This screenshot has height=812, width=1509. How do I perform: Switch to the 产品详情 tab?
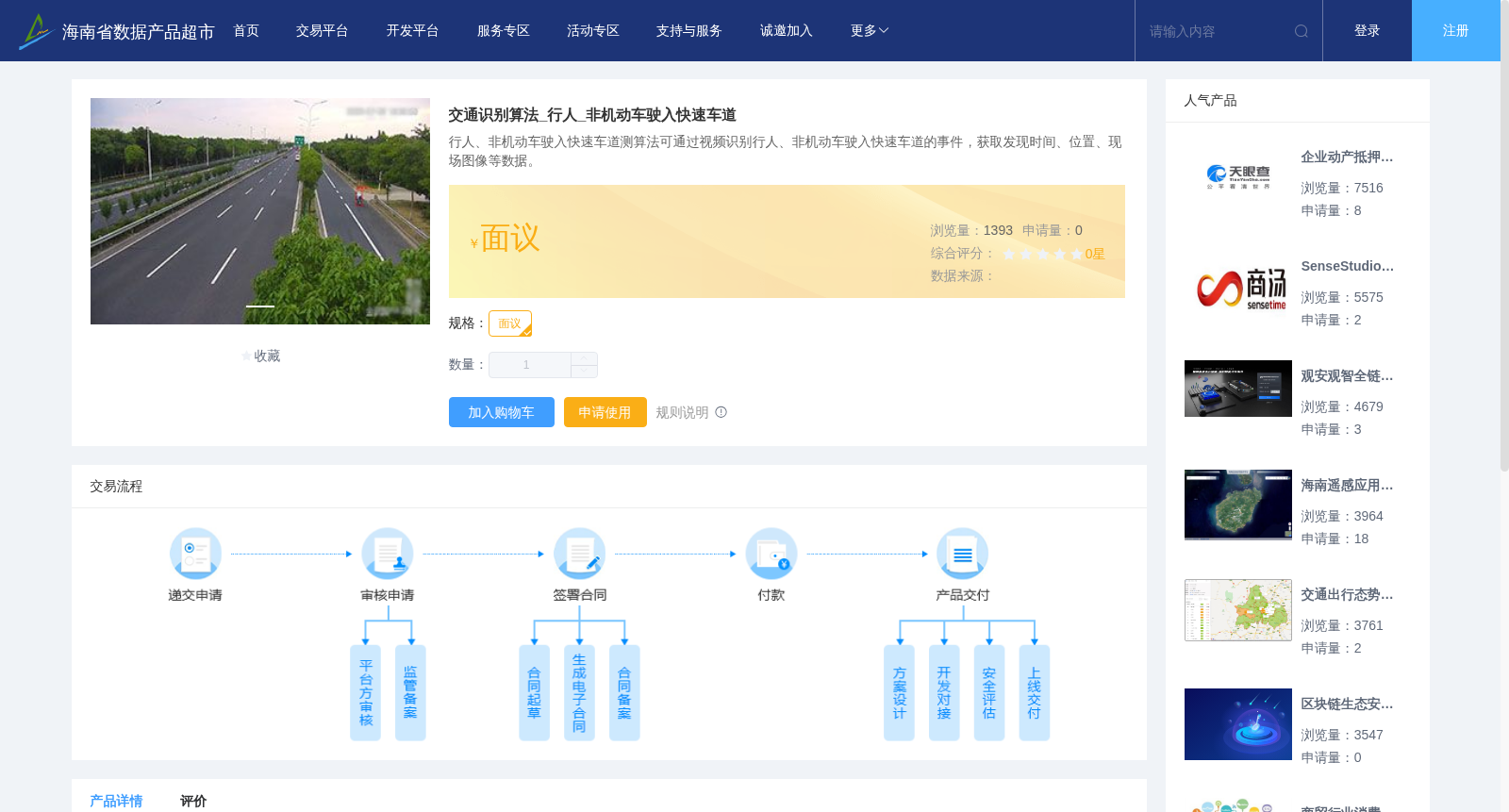click(x=116, y=801)
